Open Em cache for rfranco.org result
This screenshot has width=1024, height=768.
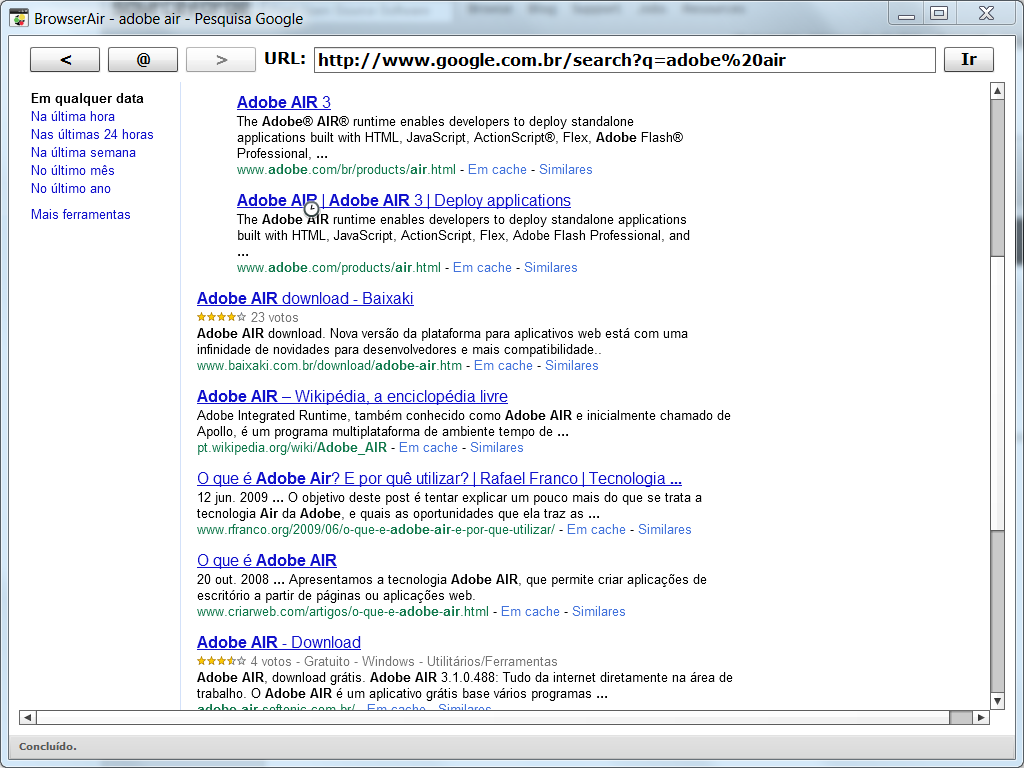click(x=596, y=530)
